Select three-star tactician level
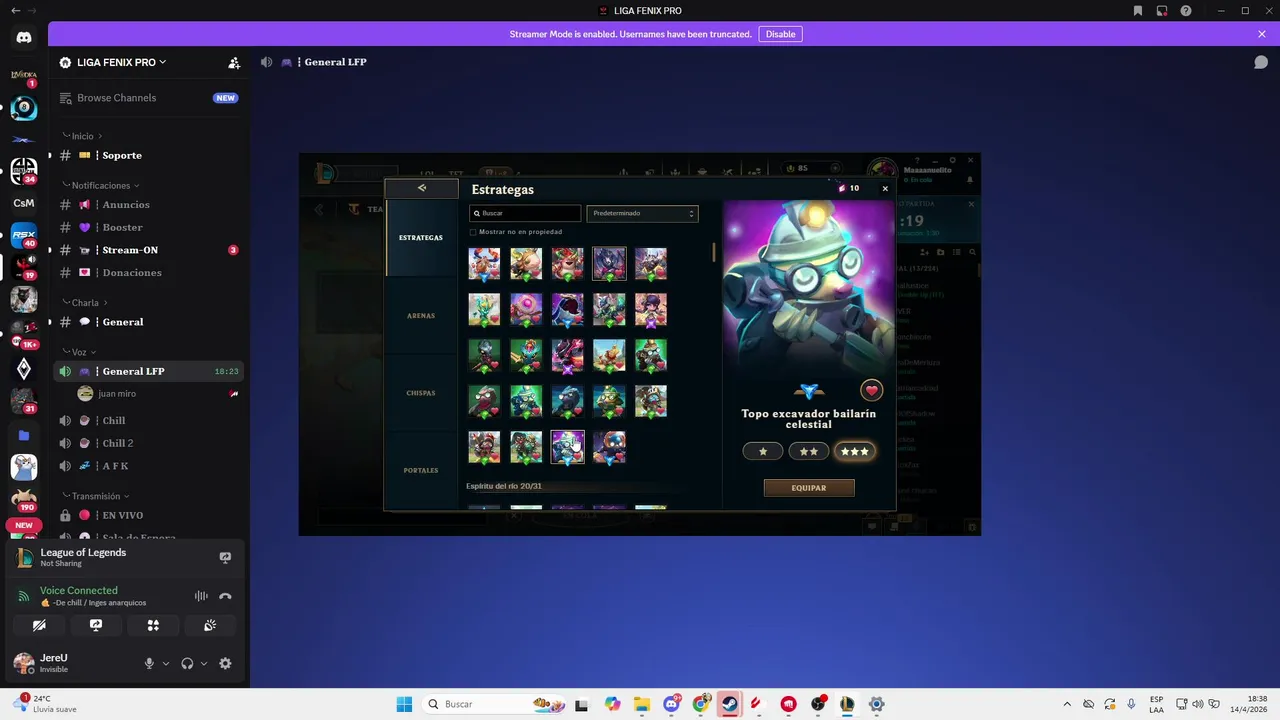This screenshot has width=1280, height=720. 855,451
